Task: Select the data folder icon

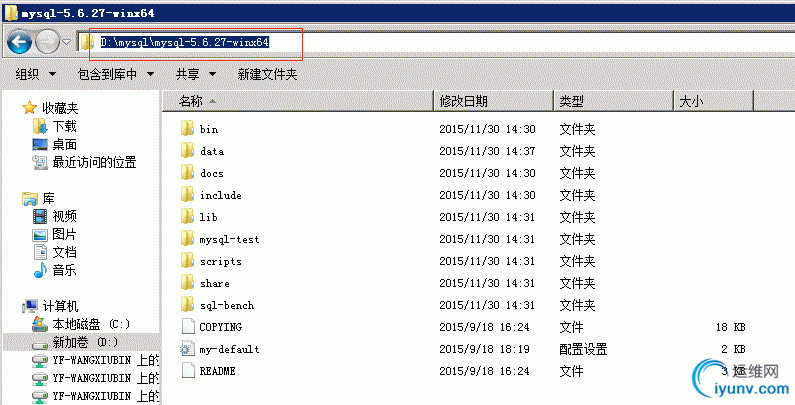Action: tap(188, 151)
